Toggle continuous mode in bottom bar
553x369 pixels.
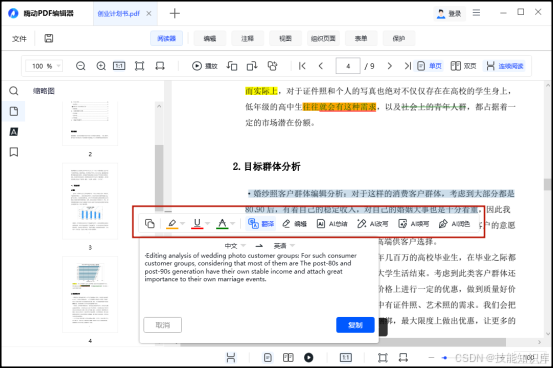231,358
